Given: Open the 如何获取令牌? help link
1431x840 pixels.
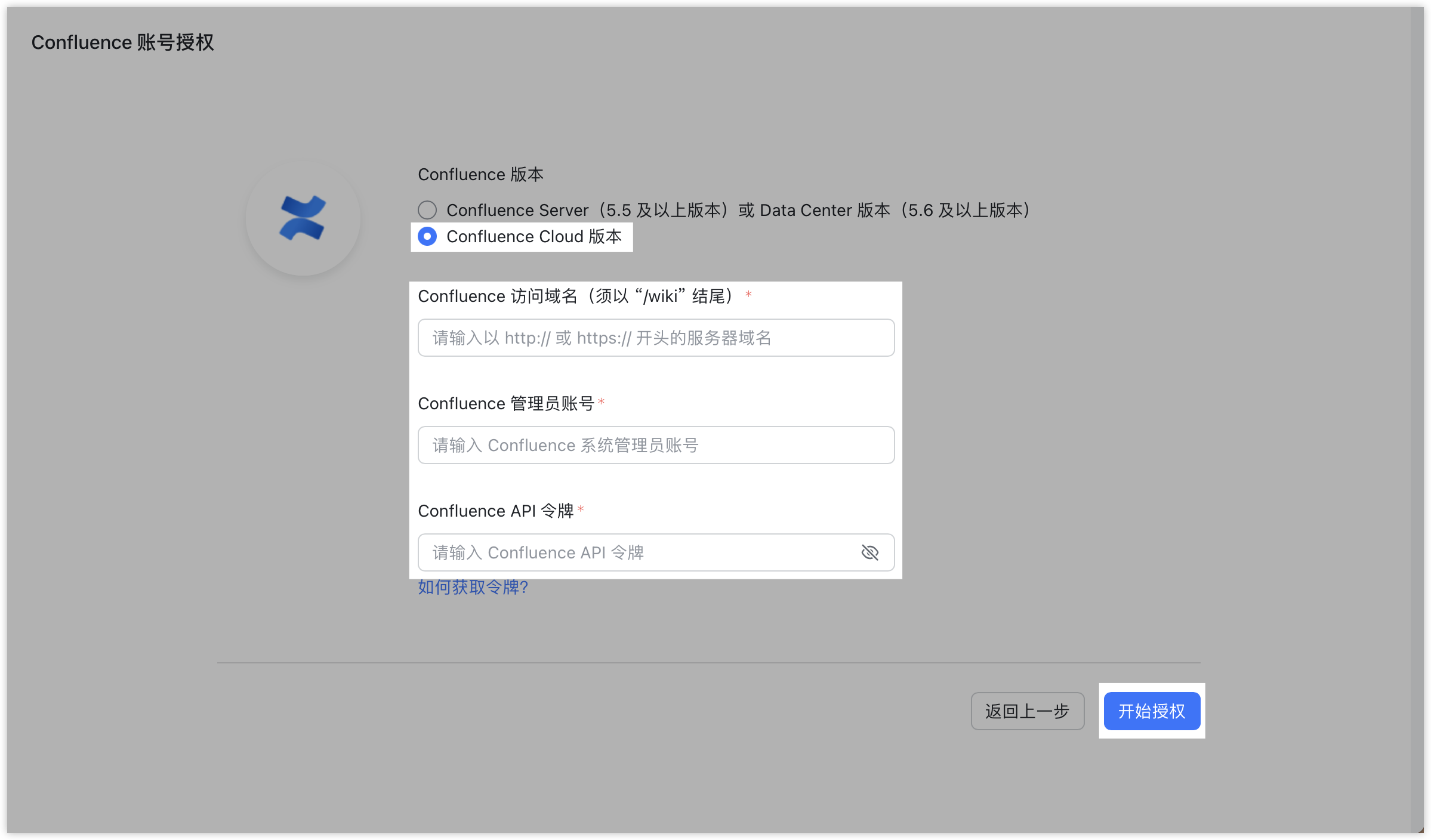Looking at the screenshot, I should pyautogui.click(x=473, y=588).
